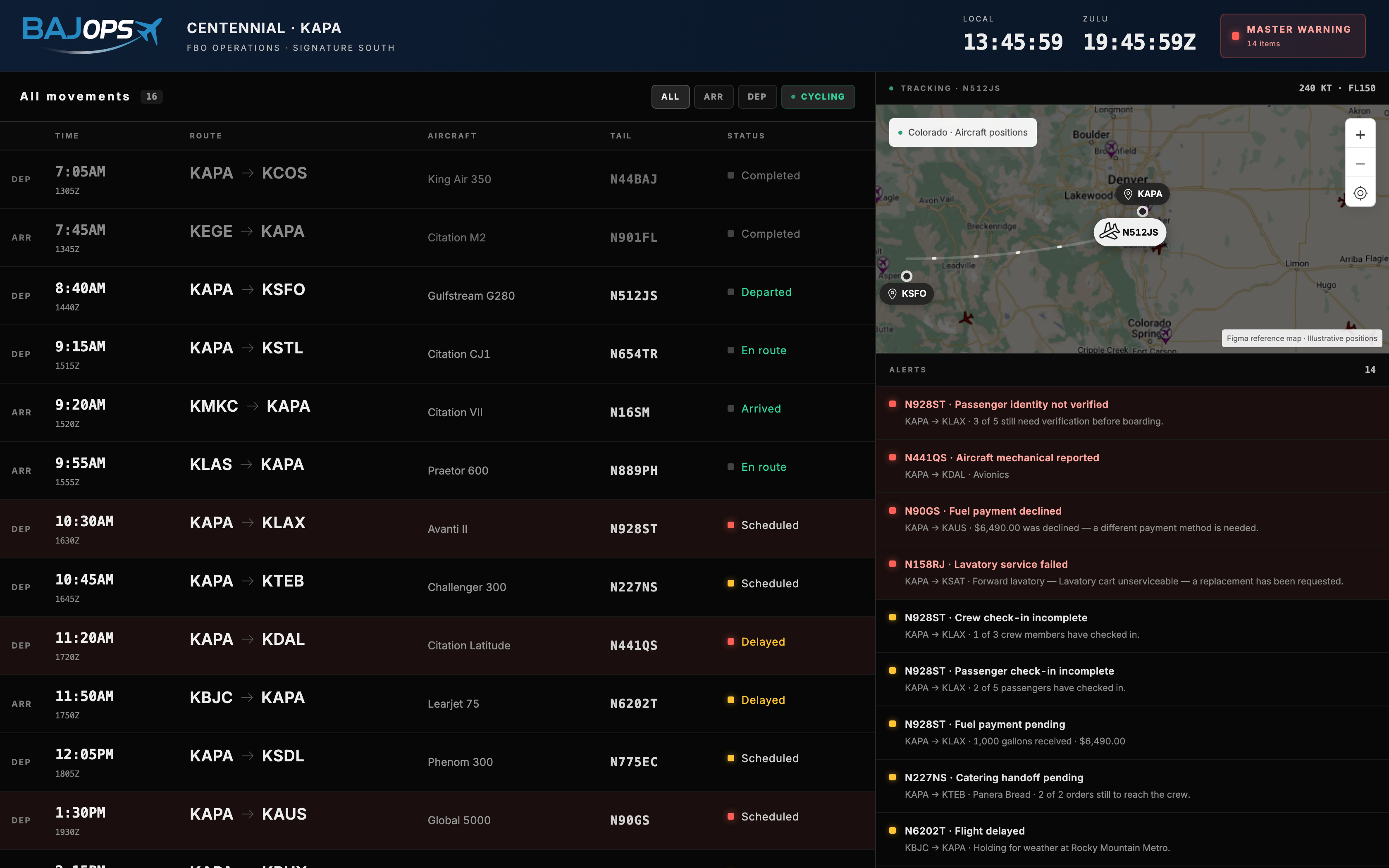Click tail number N901FL

click(634, 238)
